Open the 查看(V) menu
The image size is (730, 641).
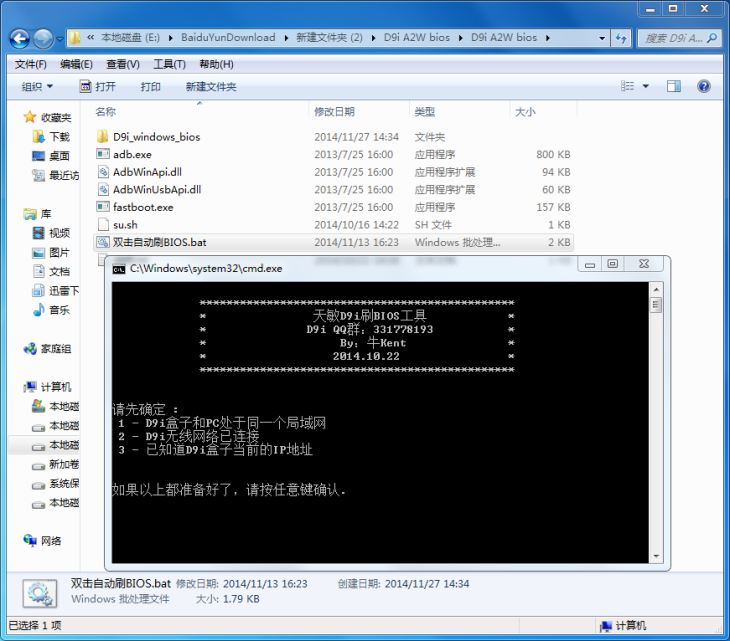coord(123,64)
